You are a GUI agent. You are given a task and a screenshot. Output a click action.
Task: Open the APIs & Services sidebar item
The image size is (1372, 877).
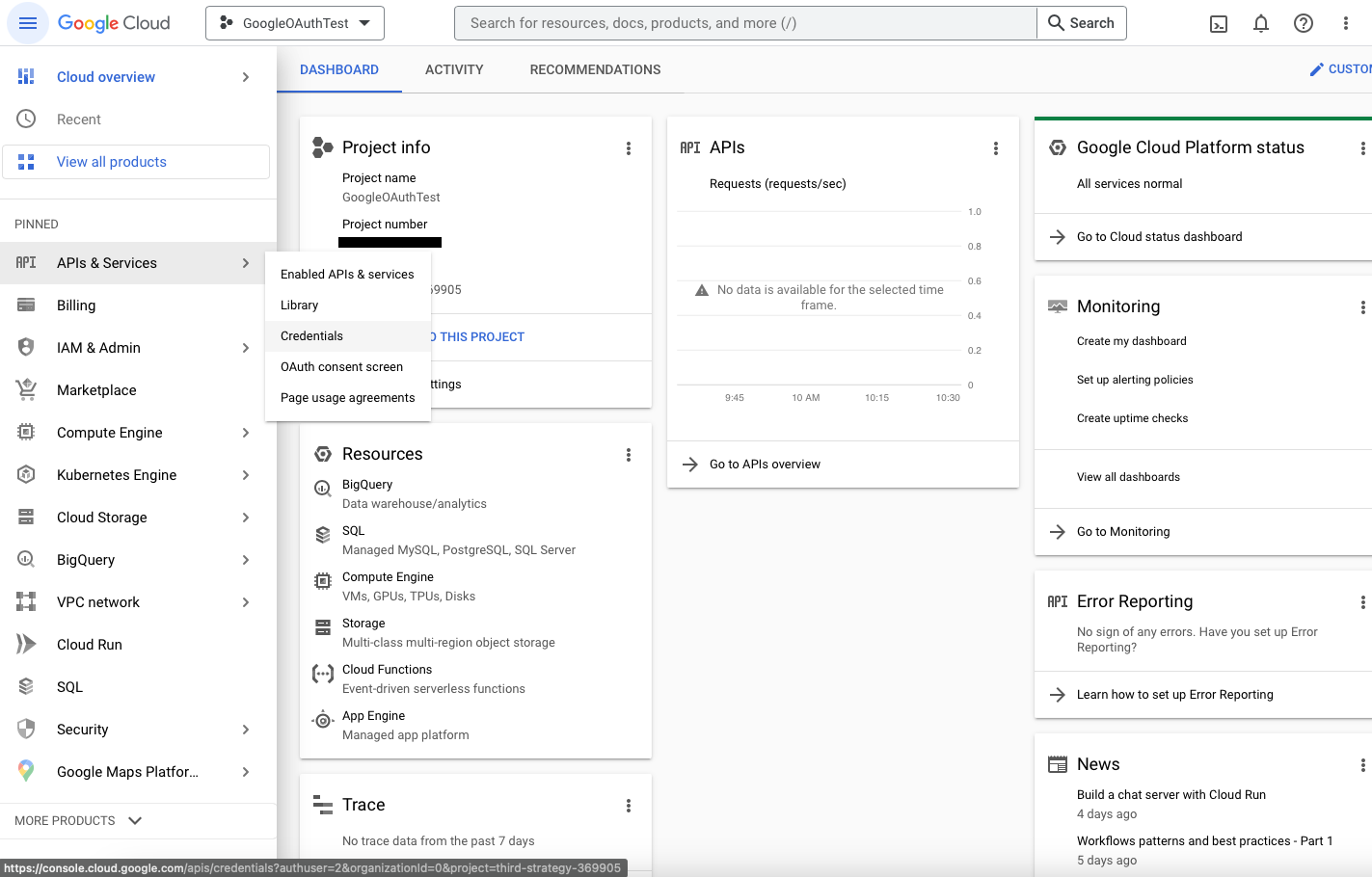pyautogui.click(x=138, y=263)
